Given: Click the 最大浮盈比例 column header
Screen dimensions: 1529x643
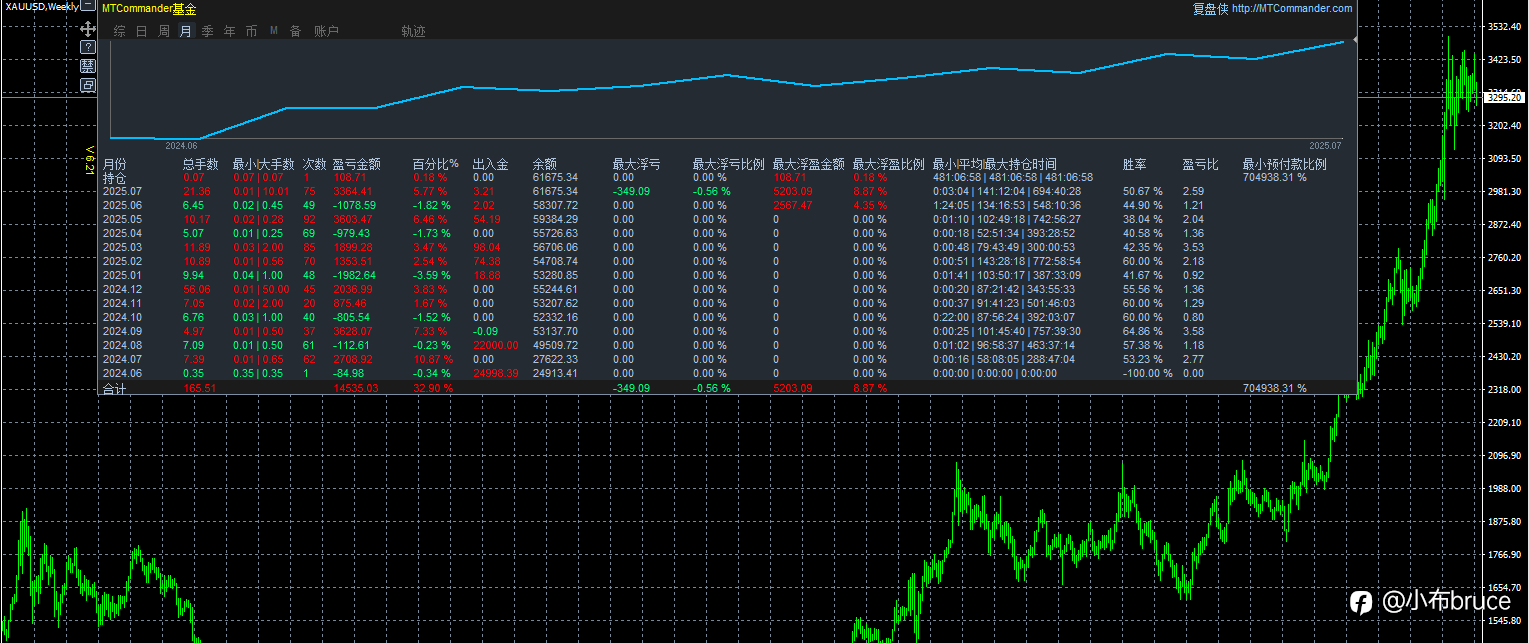Looking at the screenshot, I should 889,164.
